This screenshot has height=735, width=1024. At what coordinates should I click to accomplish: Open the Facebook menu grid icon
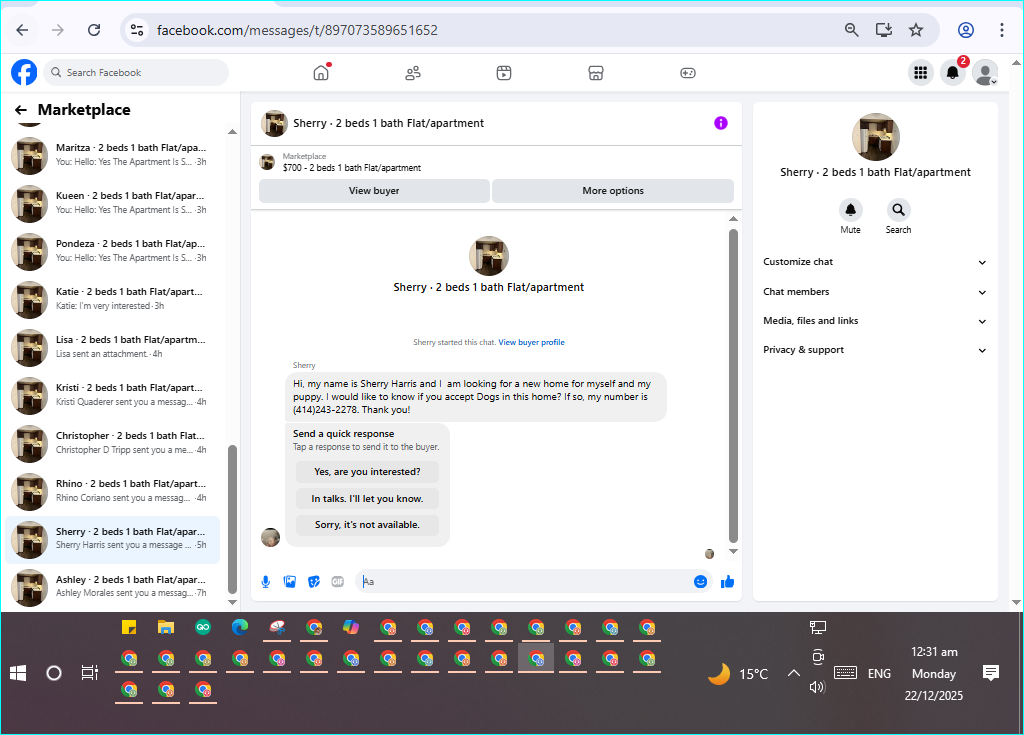tap(920, 73)
